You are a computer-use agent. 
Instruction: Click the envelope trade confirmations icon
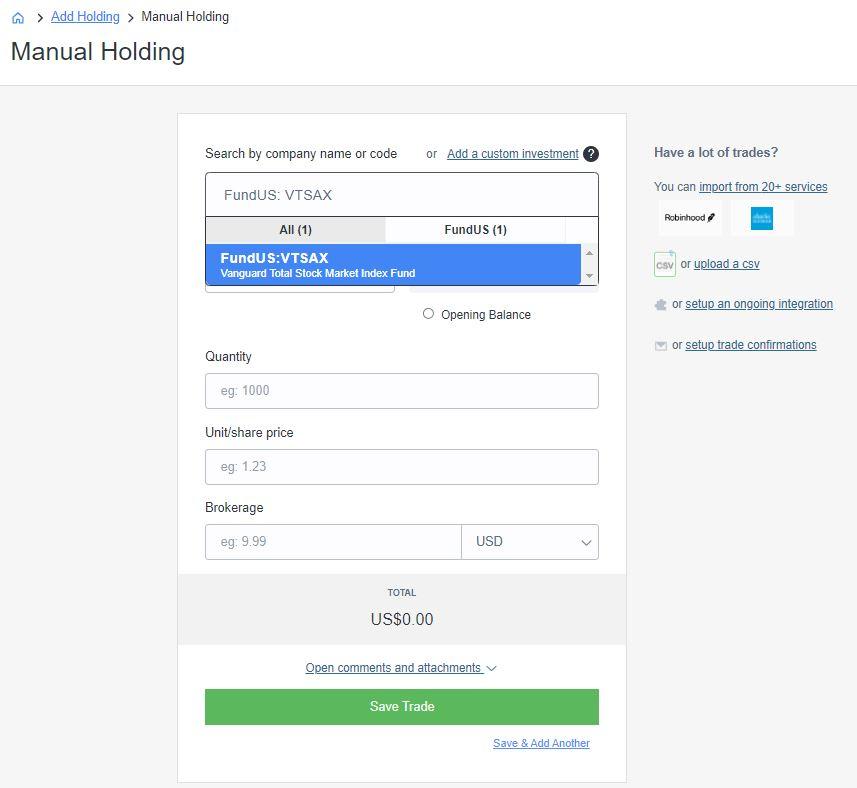(661, 344)
